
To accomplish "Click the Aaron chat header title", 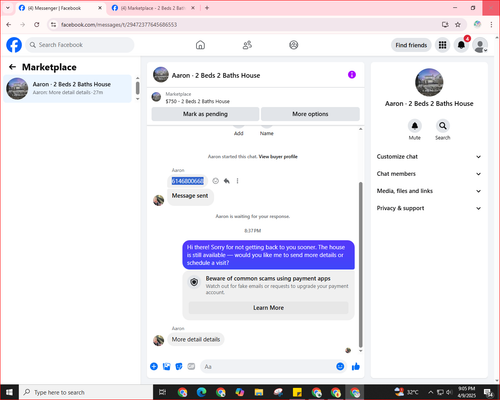I will [216, 75].
